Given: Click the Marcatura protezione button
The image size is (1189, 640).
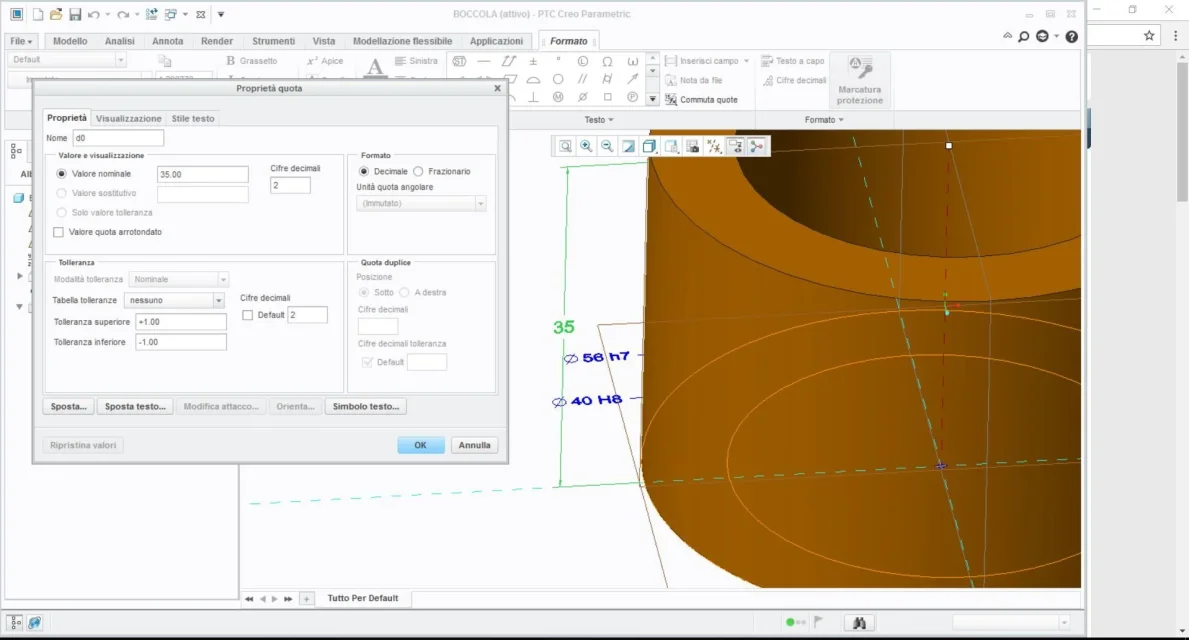Looking at the screenshot, I should [x=860, y=80].
